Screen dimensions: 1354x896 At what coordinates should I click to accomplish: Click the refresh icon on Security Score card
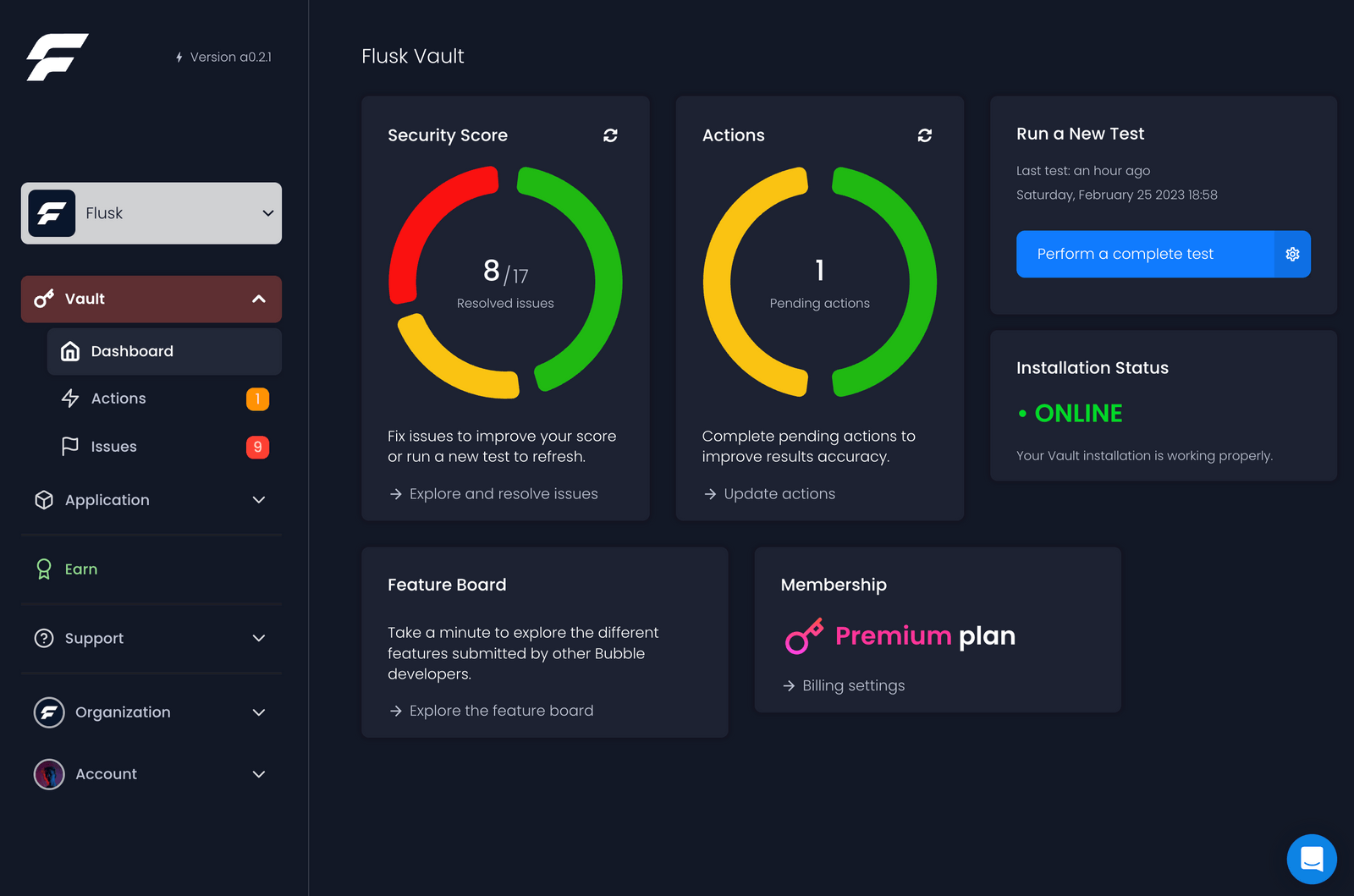[610, 135]
